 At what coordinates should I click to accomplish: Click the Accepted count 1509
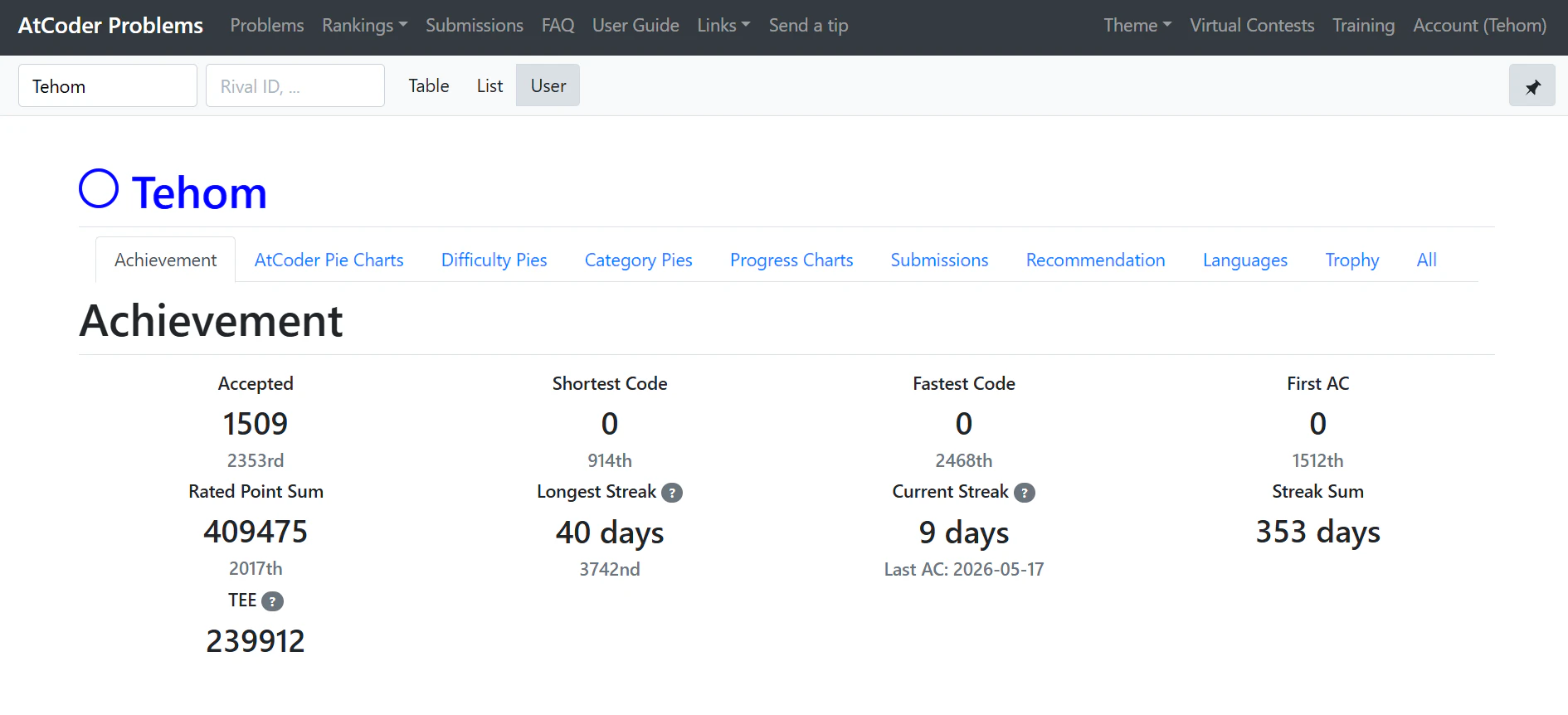256,424
